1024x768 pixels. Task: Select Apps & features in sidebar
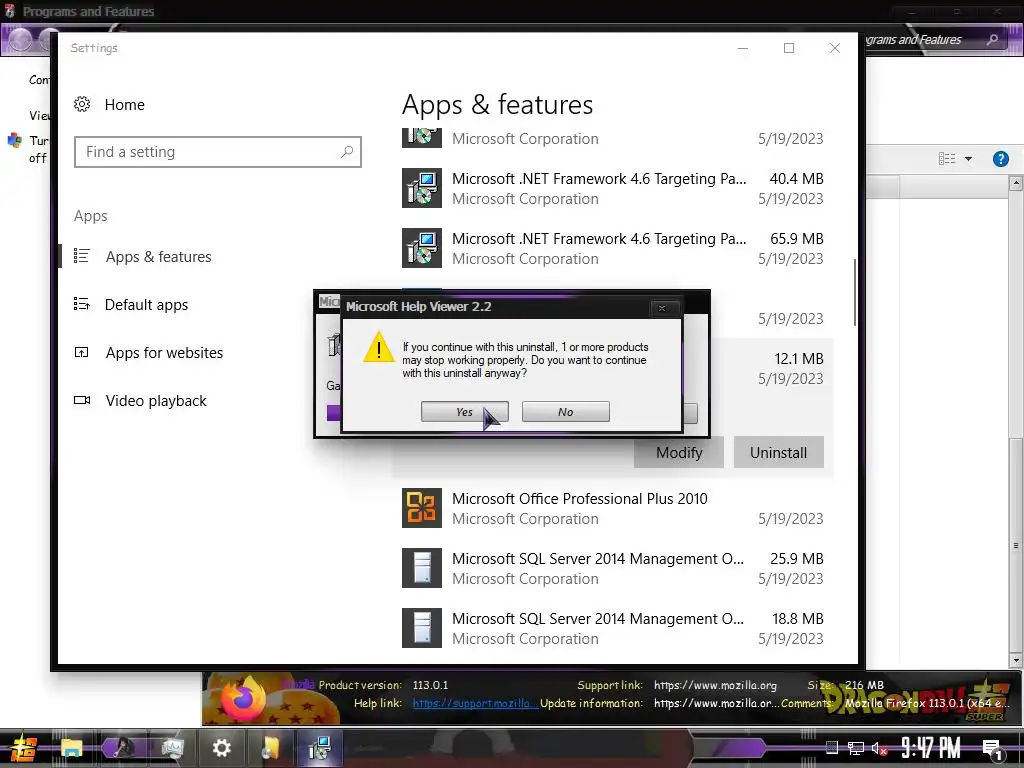click(x=159, y=257)
